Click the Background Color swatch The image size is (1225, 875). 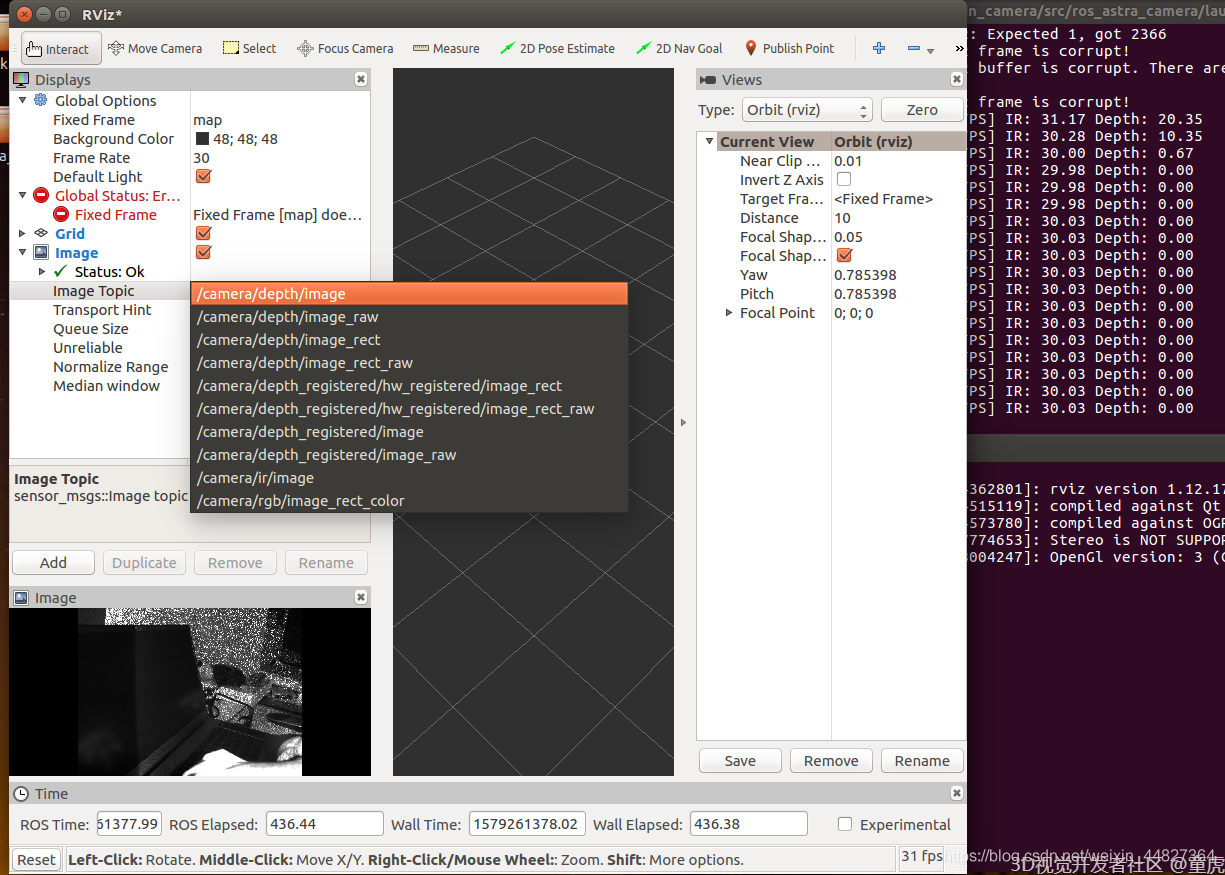[x=202, y=138]
